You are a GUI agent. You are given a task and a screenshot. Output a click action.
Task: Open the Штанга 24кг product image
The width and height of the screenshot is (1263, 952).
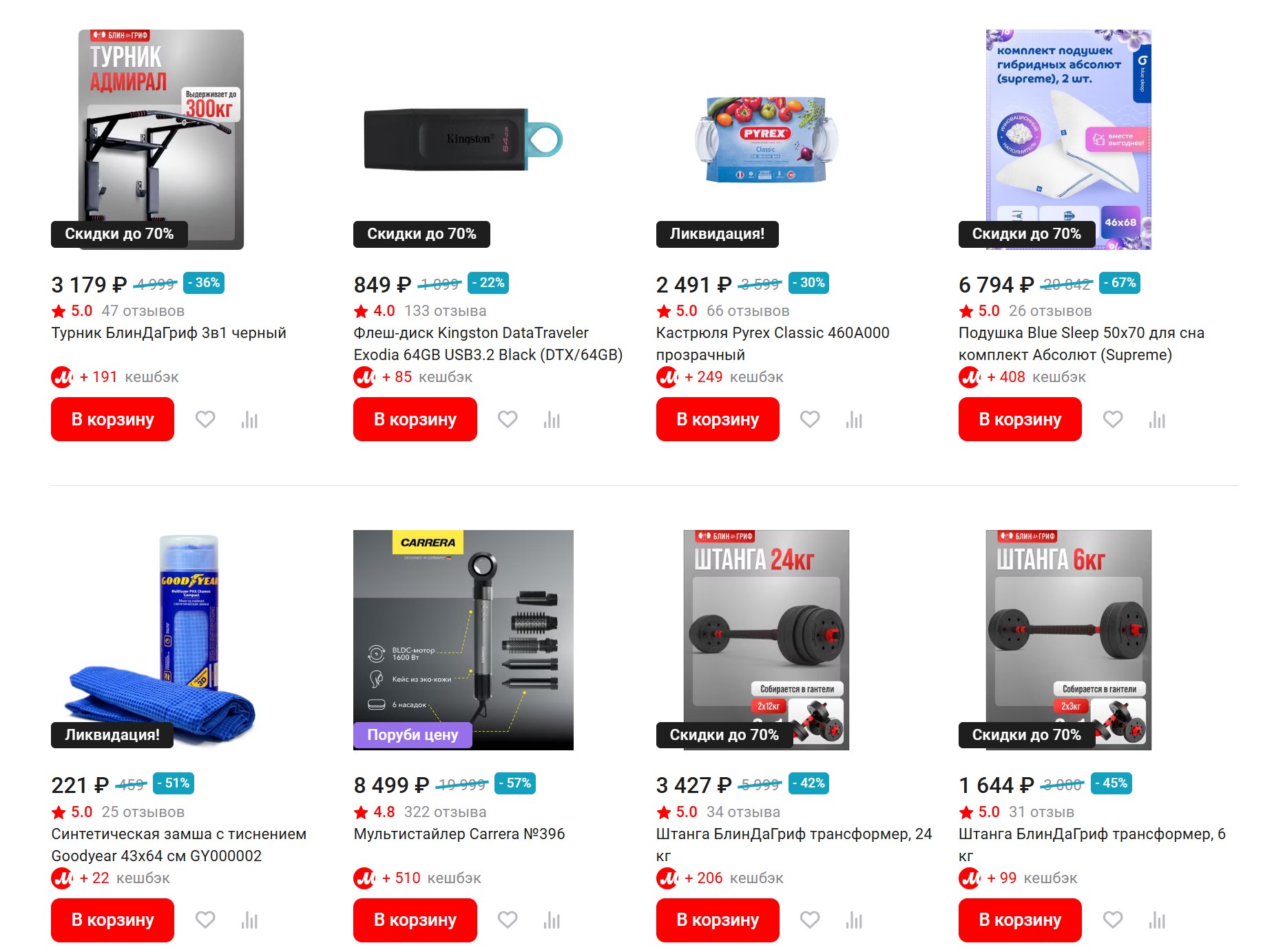point(766,639)
